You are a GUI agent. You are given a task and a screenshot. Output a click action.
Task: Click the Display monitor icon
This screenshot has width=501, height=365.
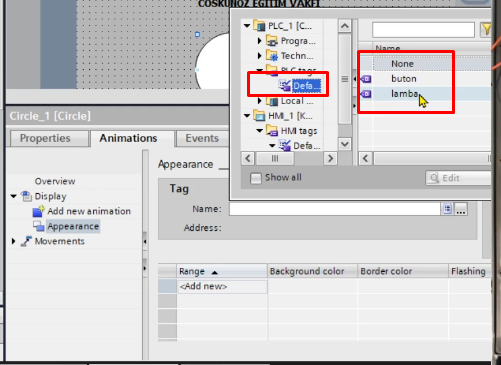26,196
